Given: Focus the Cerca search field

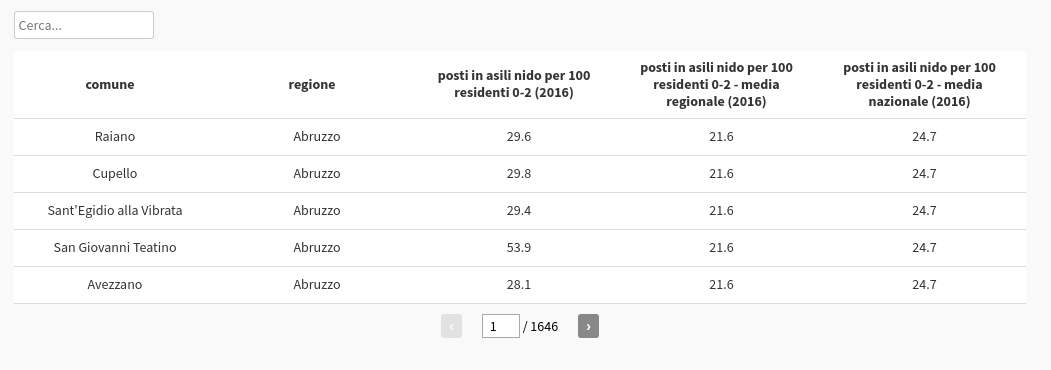Looking at the screenshot, I should pyautogui.click(x=84, y=25).
